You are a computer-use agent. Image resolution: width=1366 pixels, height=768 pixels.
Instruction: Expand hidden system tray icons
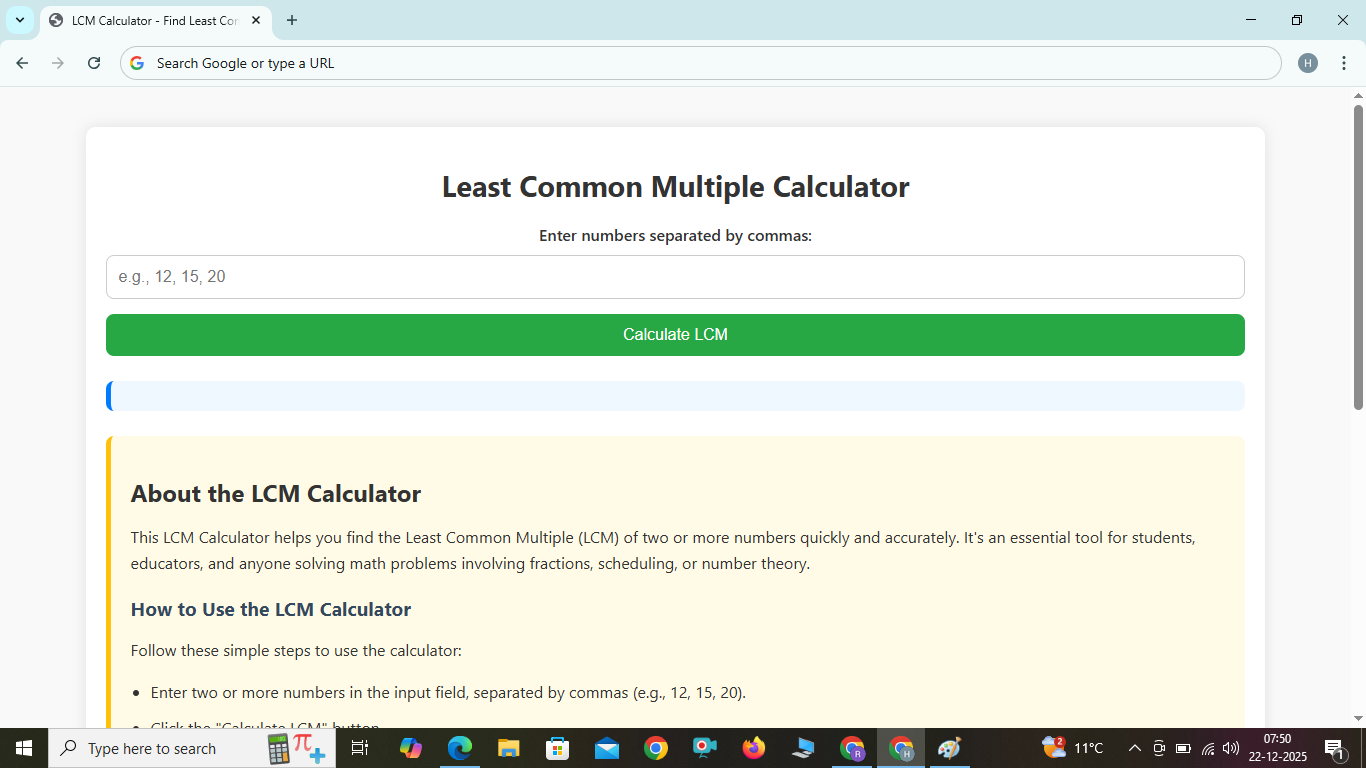click(1134, 748)
